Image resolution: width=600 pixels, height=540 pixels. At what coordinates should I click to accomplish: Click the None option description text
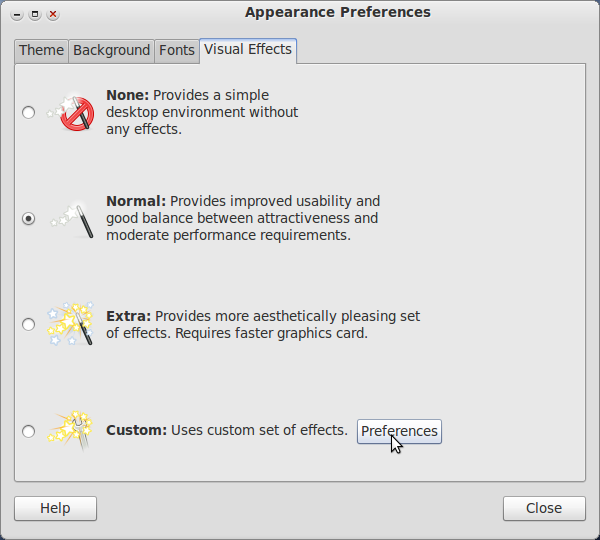click(x=202, y=112)
